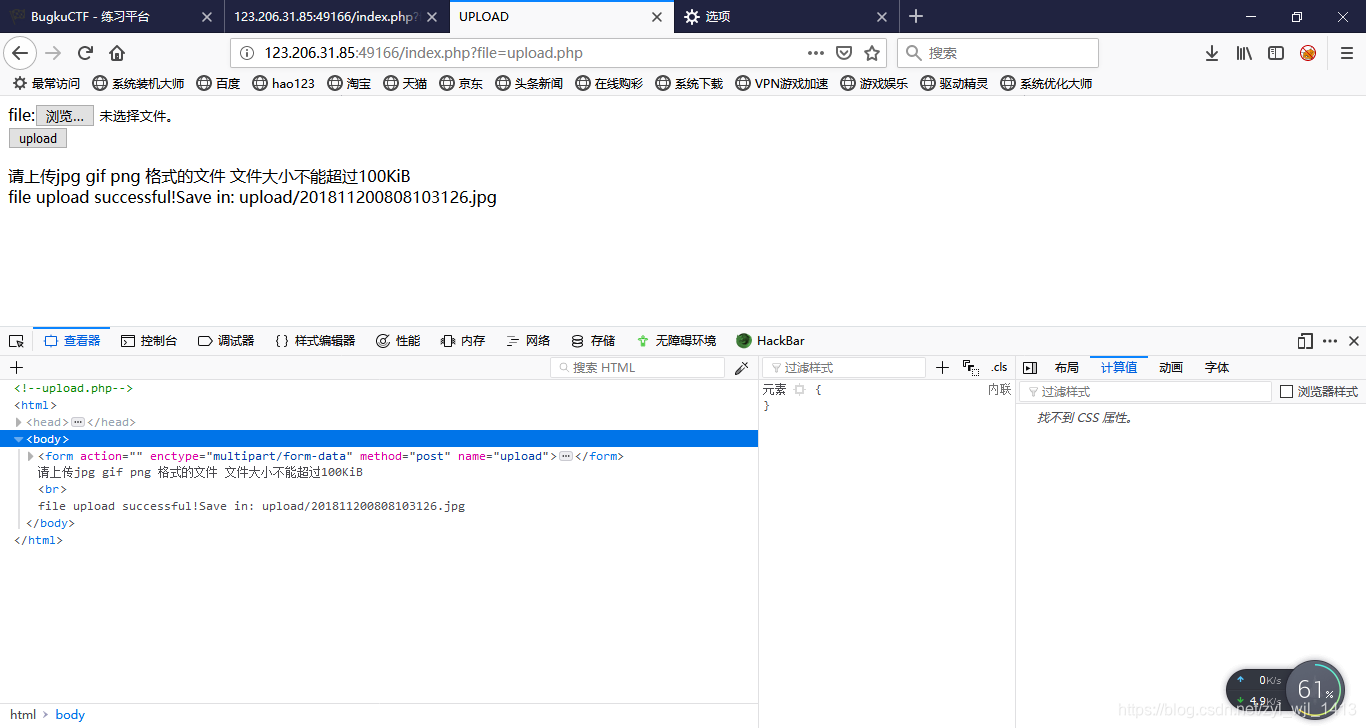Screen dimensions: 1366x728
Task: Toggle the three-pane inspector layout
Action: coord(1030,368)
